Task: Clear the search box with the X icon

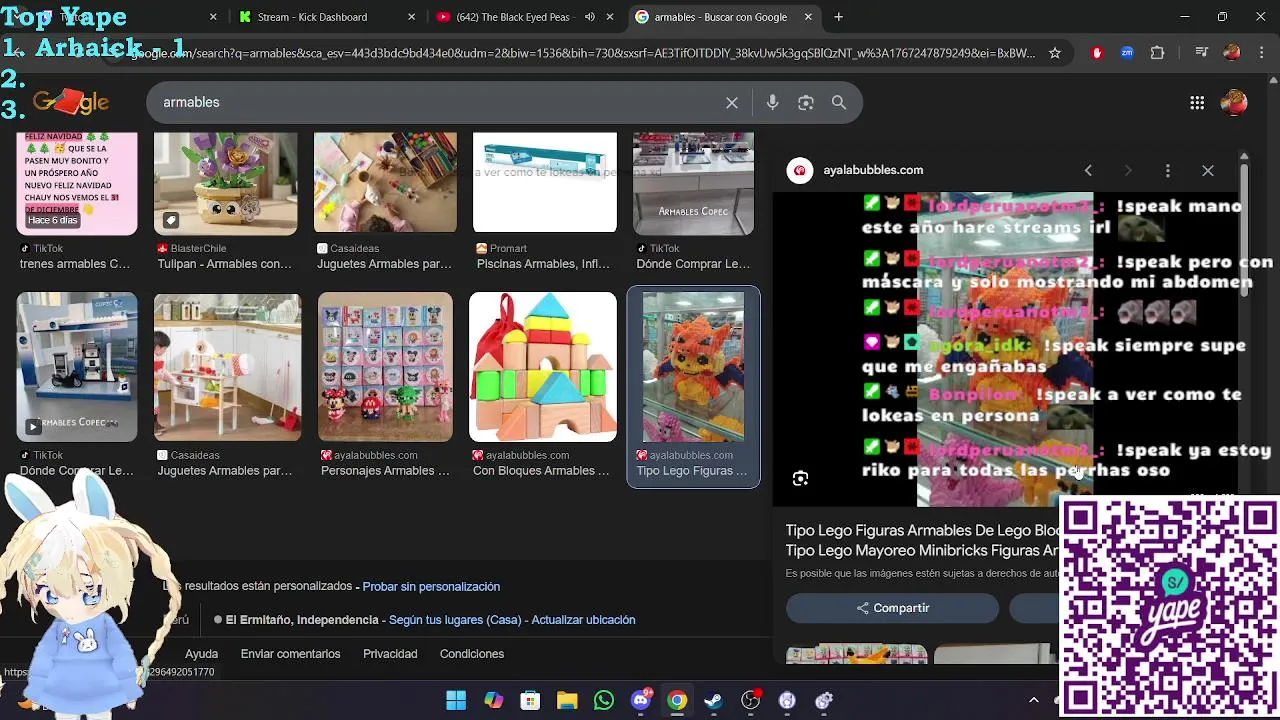Action: point(732,102)
